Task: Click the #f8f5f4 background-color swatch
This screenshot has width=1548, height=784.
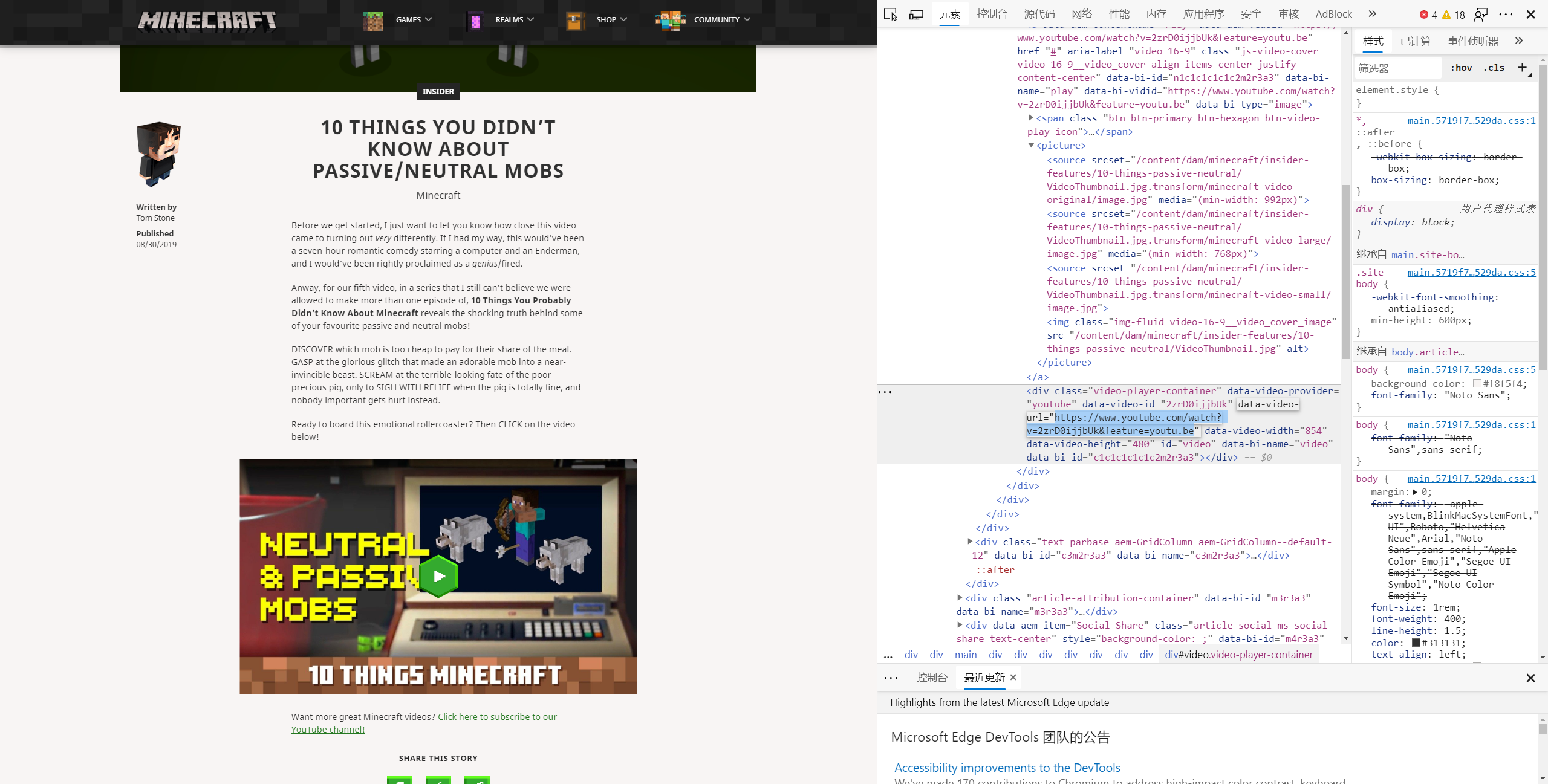Action: pos(1477,383)
